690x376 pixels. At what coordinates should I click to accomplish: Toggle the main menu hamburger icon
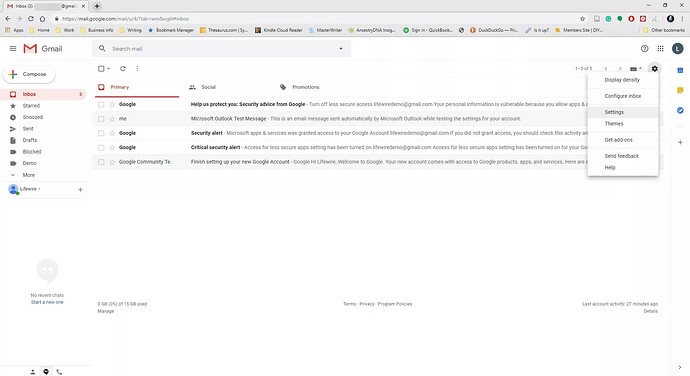click(13, 48)
